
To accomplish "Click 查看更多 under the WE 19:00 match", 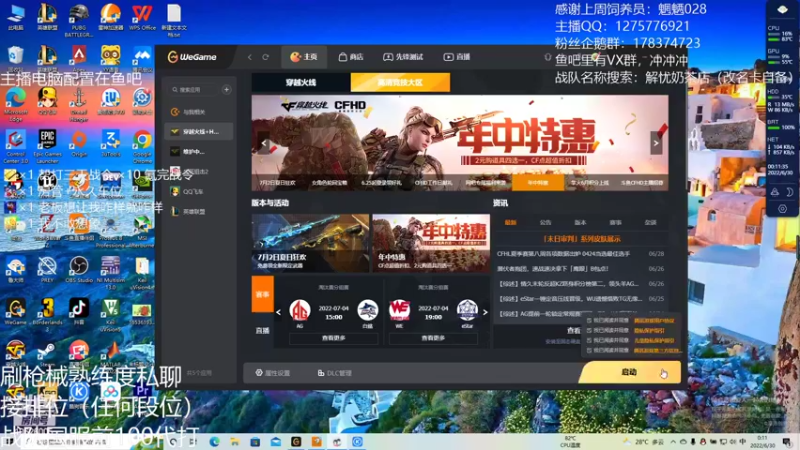I will (x=433, y=338).
